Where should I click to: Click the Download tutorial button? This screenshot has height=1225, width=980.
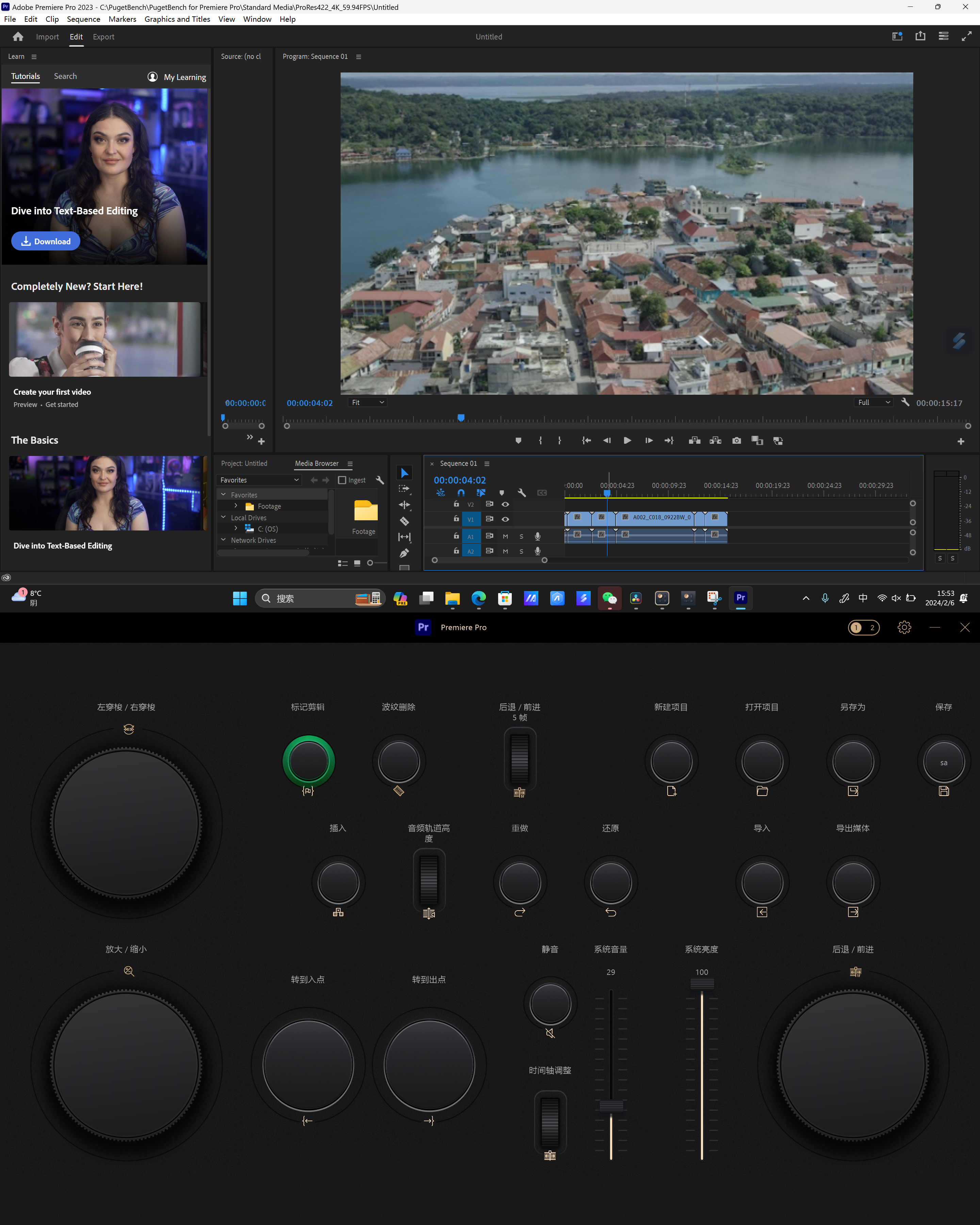point(46,241)
